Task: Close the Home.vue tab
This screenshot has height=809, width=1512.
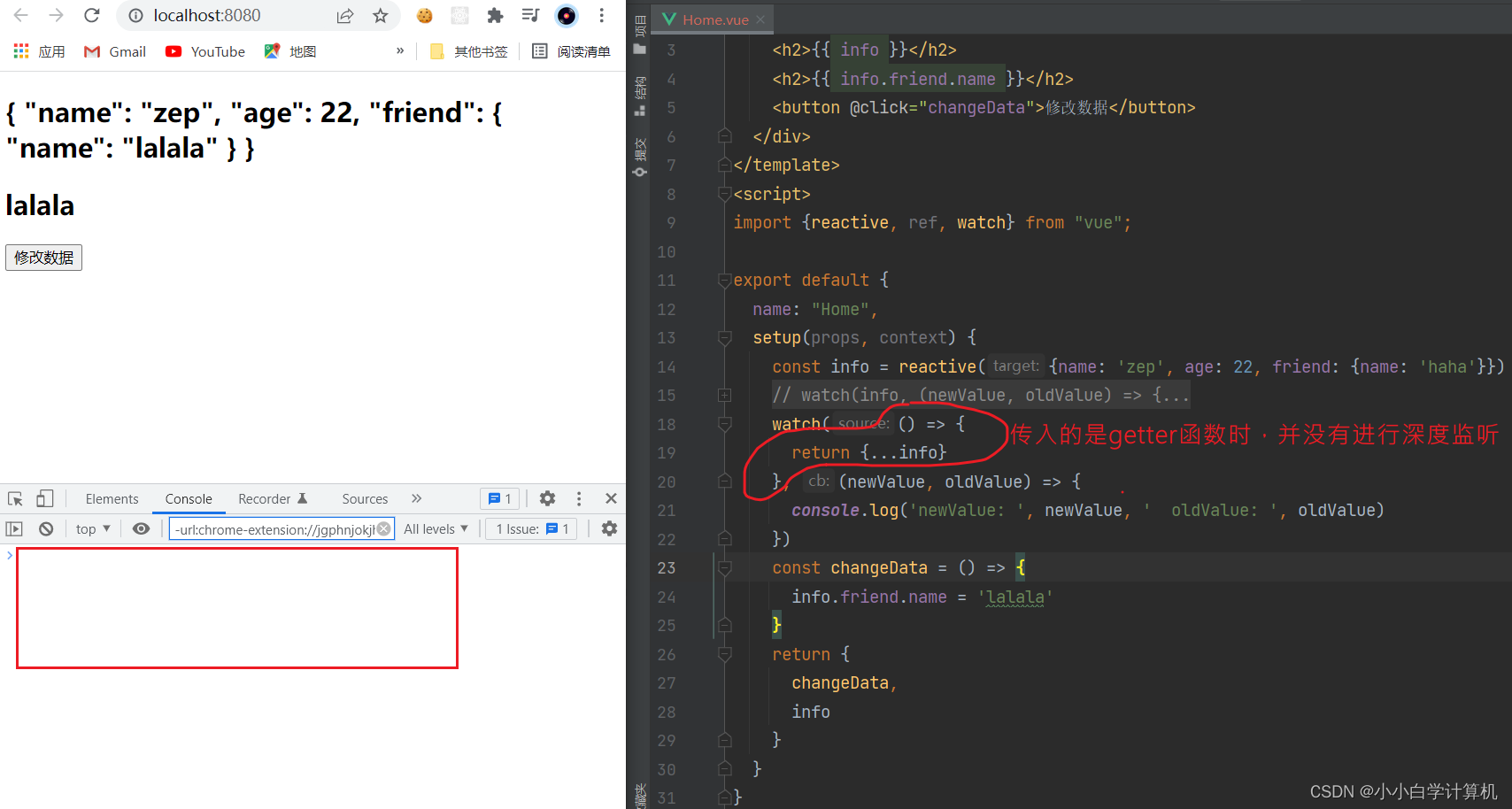Action: pos(760,19)
